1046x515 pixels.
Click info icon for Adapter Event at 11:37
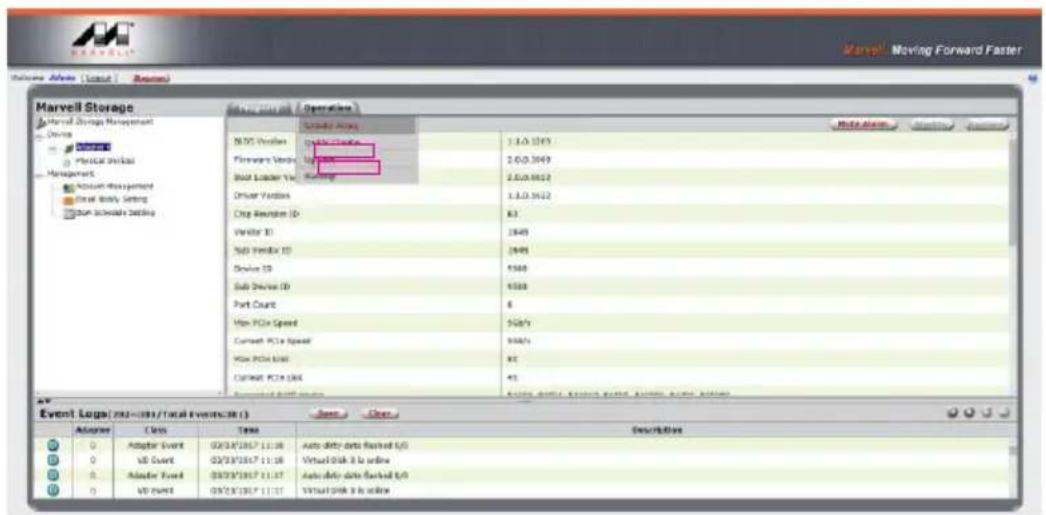click(54, 476)
